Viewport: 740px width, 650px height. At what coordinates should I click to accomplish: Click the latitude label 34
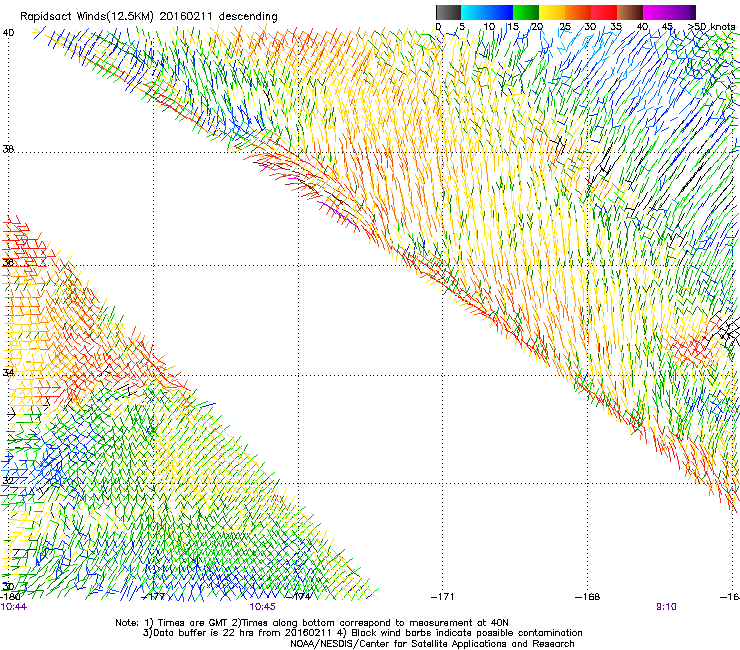8,372
